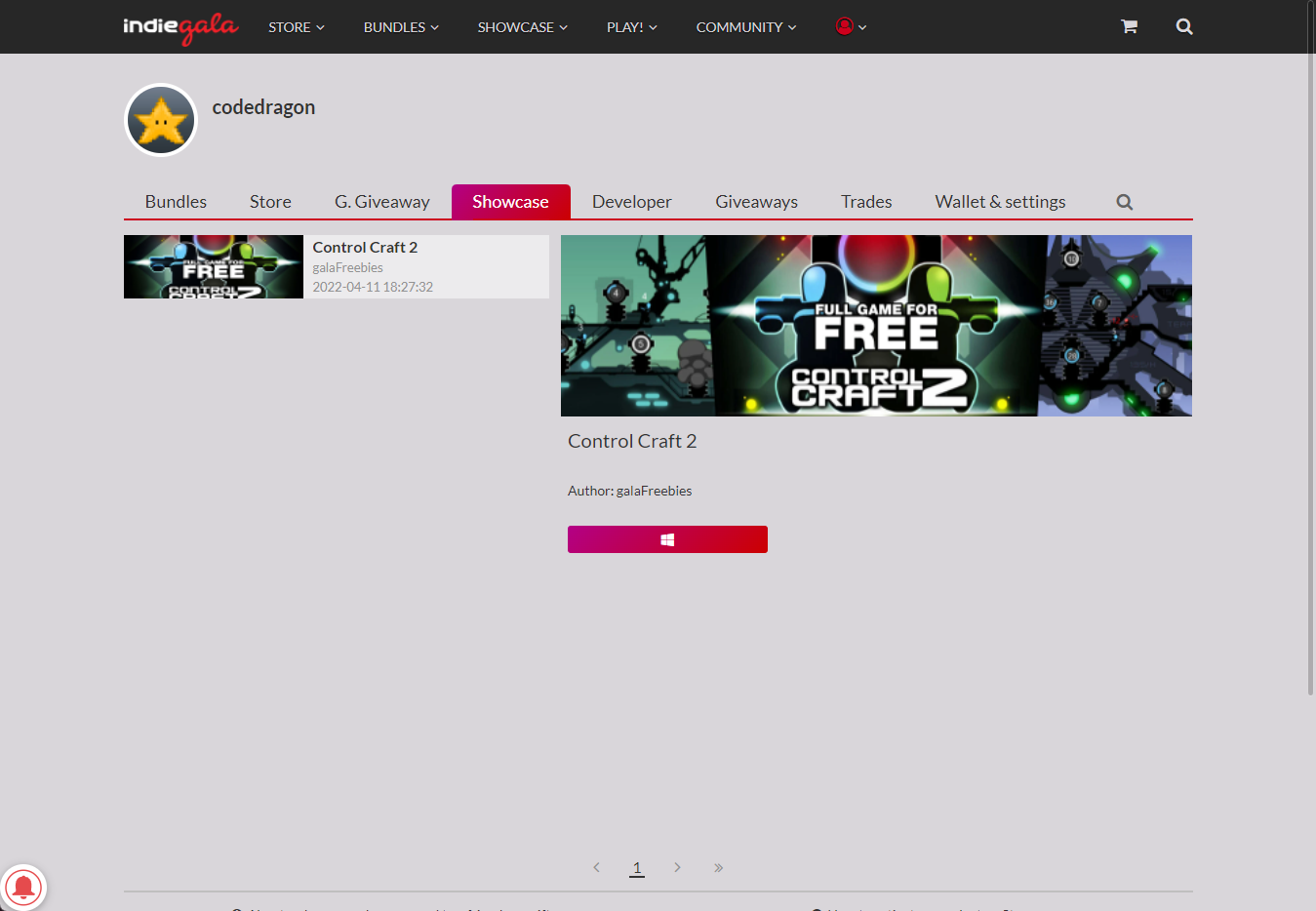Image resolution: width=1316 pixels, height=911 pixels.
Task: Open the Developer tab
Action: click(632, 202)
